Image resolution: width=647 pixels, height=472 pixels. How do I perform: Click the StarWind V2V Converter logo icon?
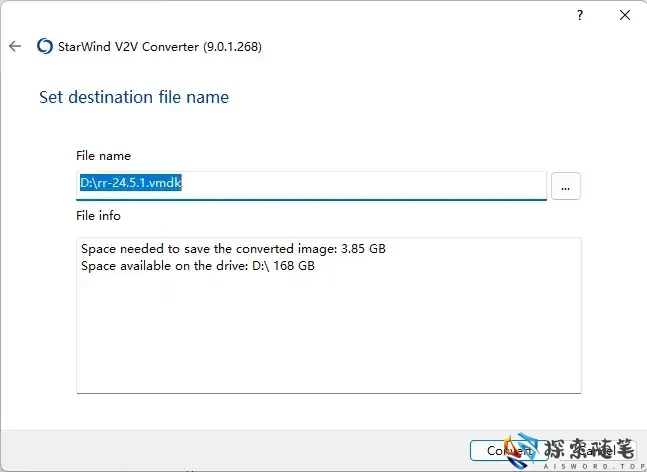44,46
